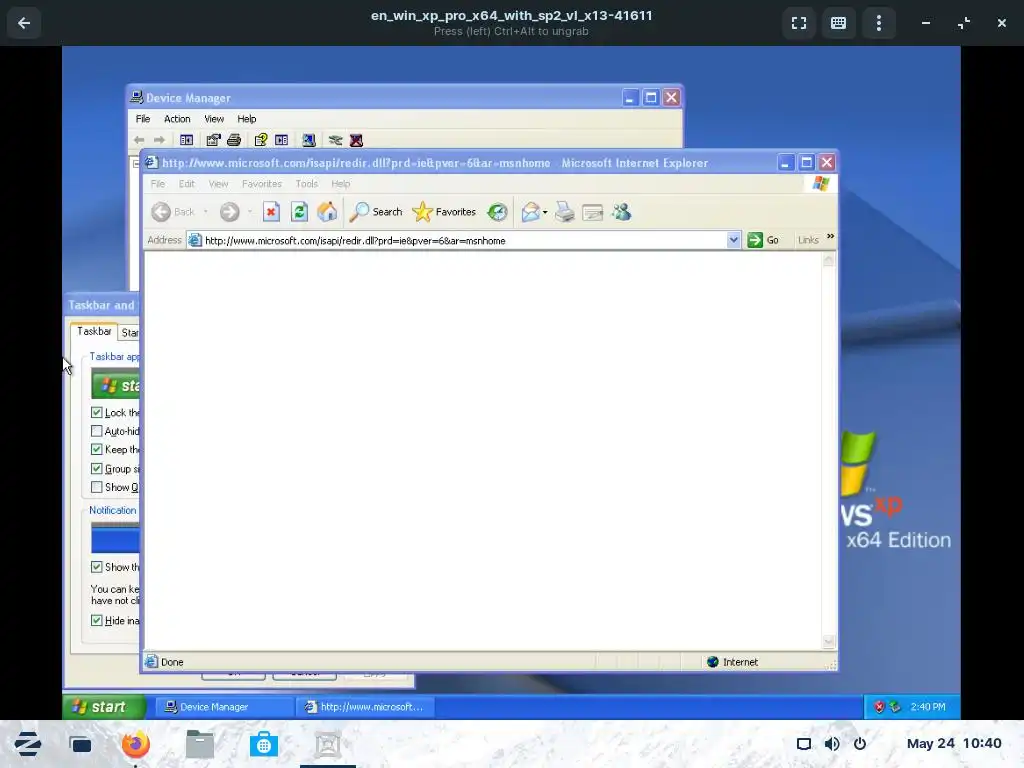Toggle the 'Show the' clock checkbox

[97, 567]
